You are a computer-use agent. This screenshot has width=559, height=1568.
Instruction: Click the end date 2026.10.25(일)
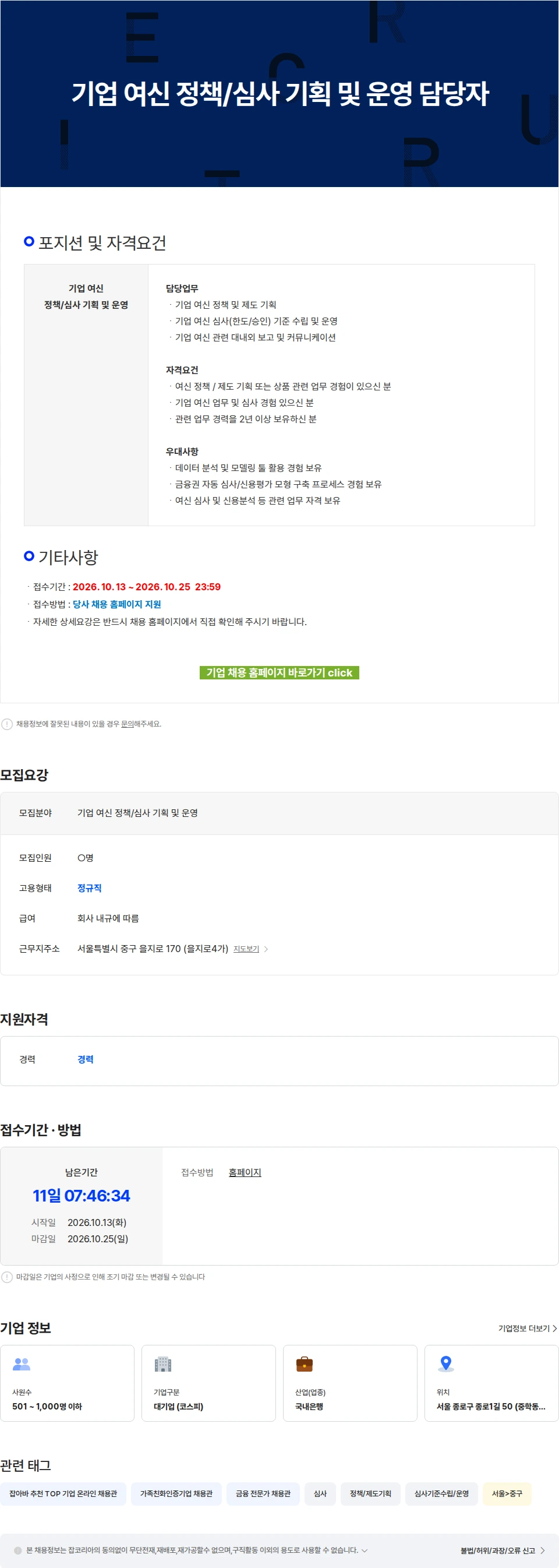[x=98, y=1239]
